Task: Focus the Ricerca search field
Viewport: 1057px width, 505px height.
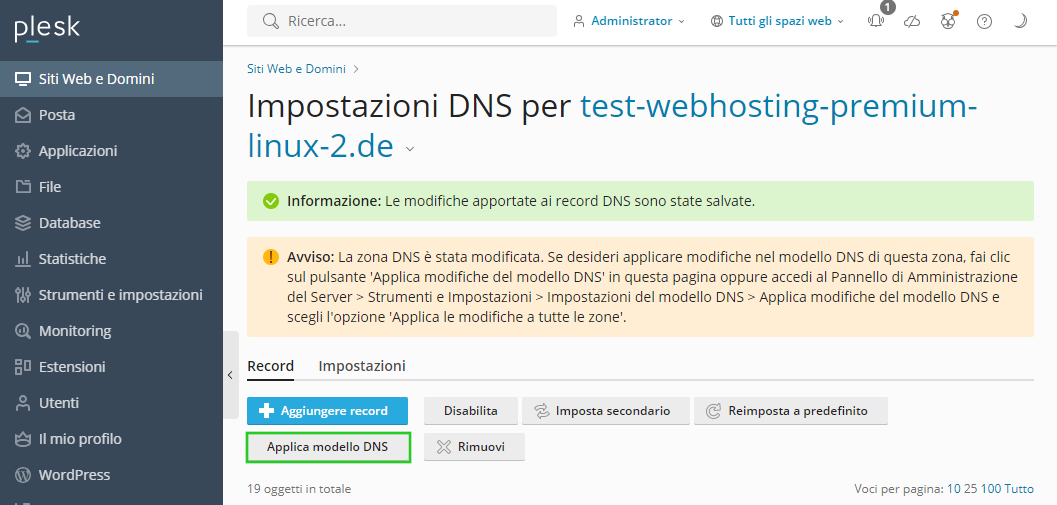Action: coord(402,21)
